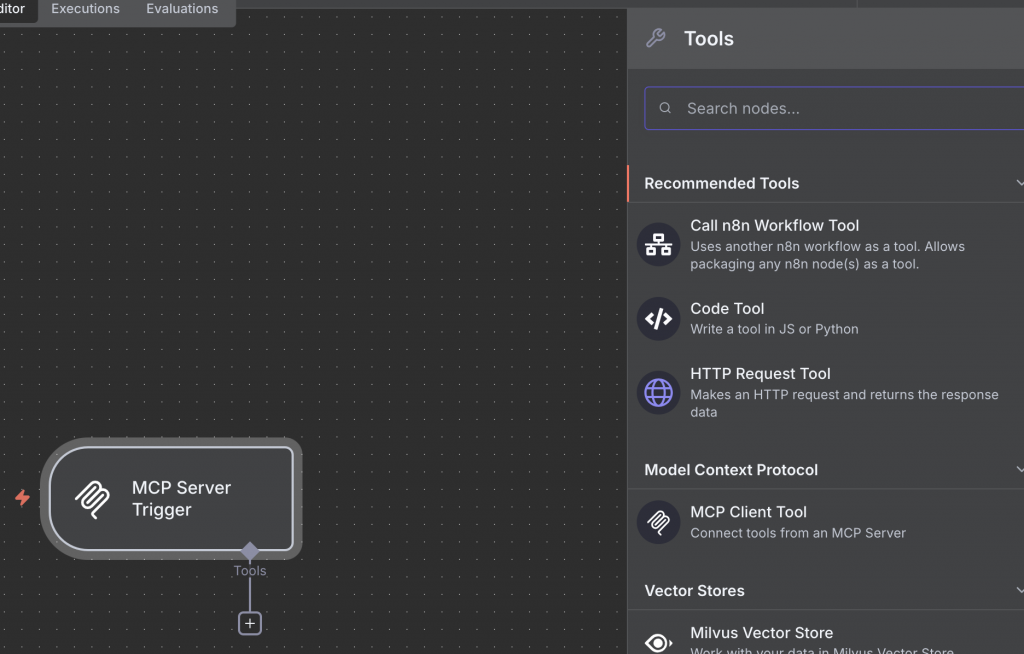Click the wrench icon beside Tools heading

656,38
